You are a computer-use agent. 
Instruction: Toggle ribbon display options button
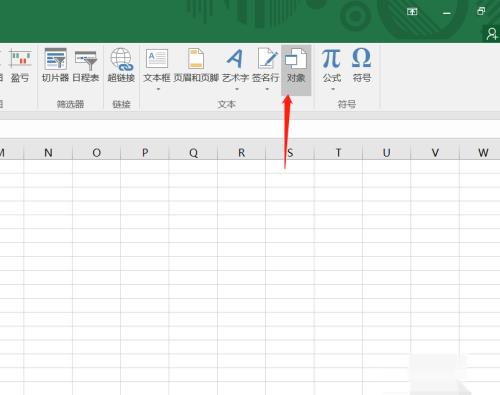pos(412,12)
